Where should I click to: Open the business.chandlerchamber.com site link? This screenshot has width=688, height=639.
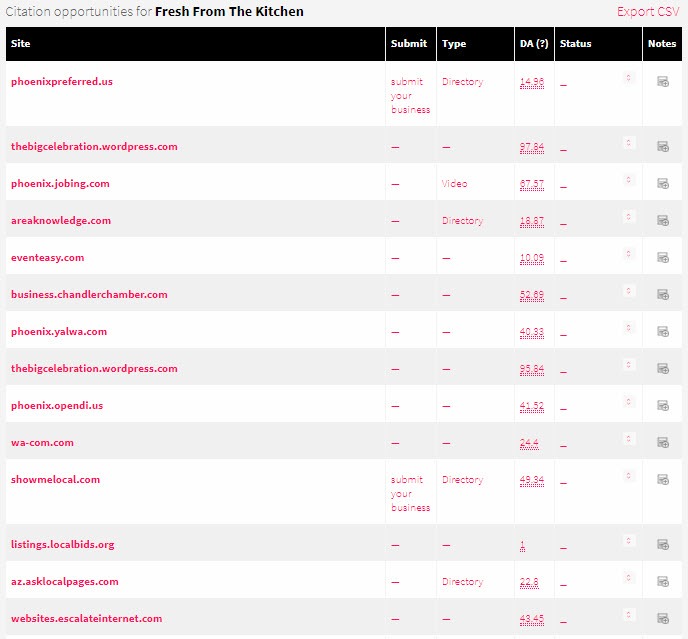point(89,294)
